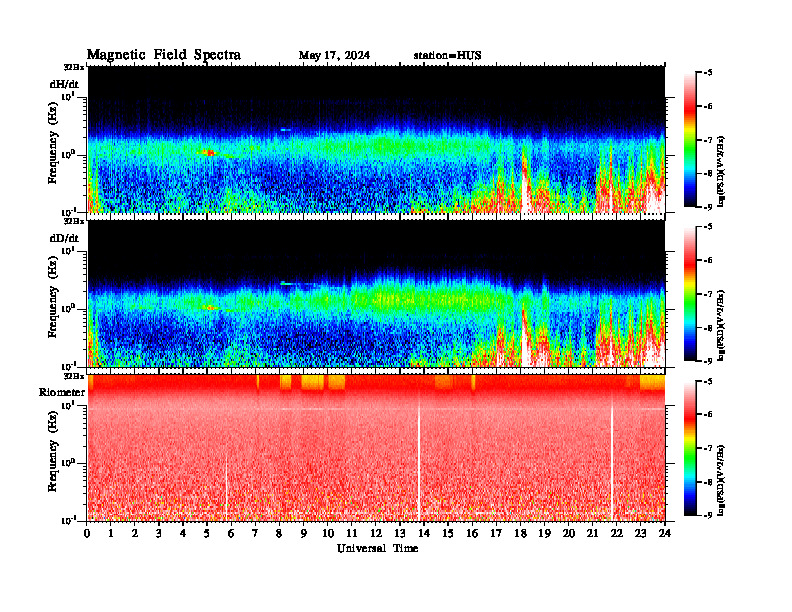Click the dH/dt panel color scale bar
The image size is (792, 612).
click(x=689, y=140)
